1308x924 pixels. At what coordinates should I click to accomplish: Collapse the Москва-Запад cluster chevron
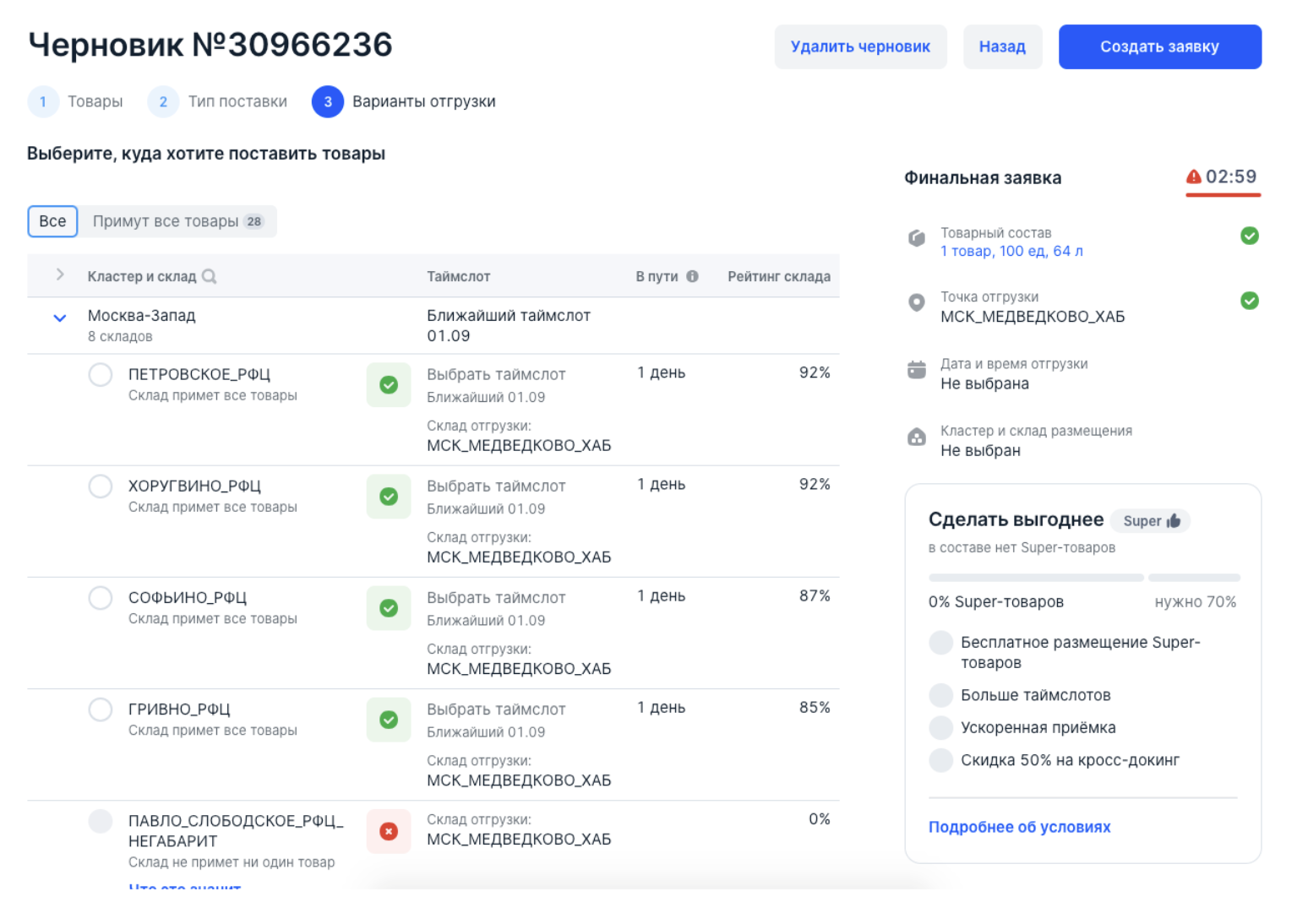[60, 318]
